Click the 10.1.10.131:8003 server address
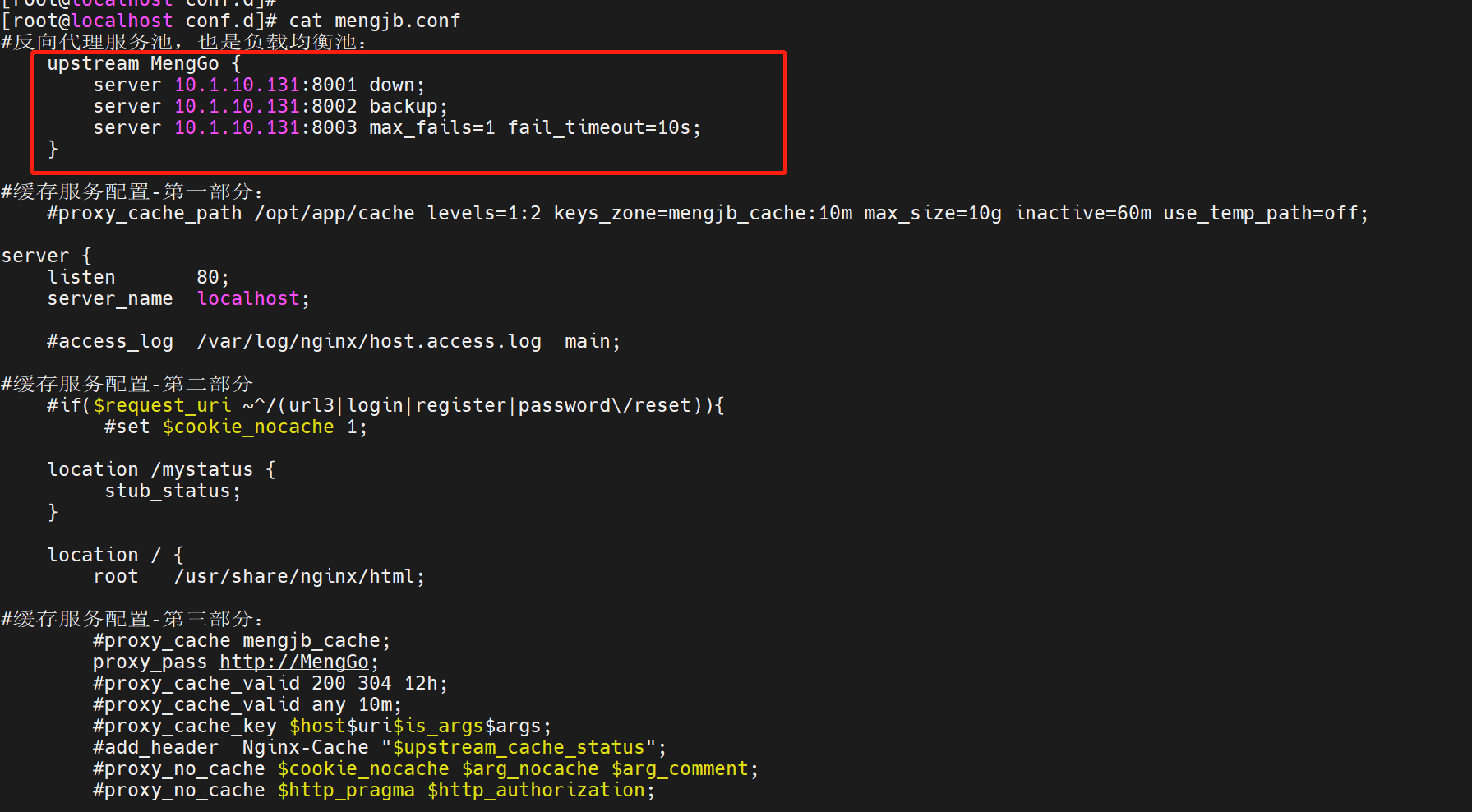The height and width of the screenshot is (812, 1472). tap(265, 127)
